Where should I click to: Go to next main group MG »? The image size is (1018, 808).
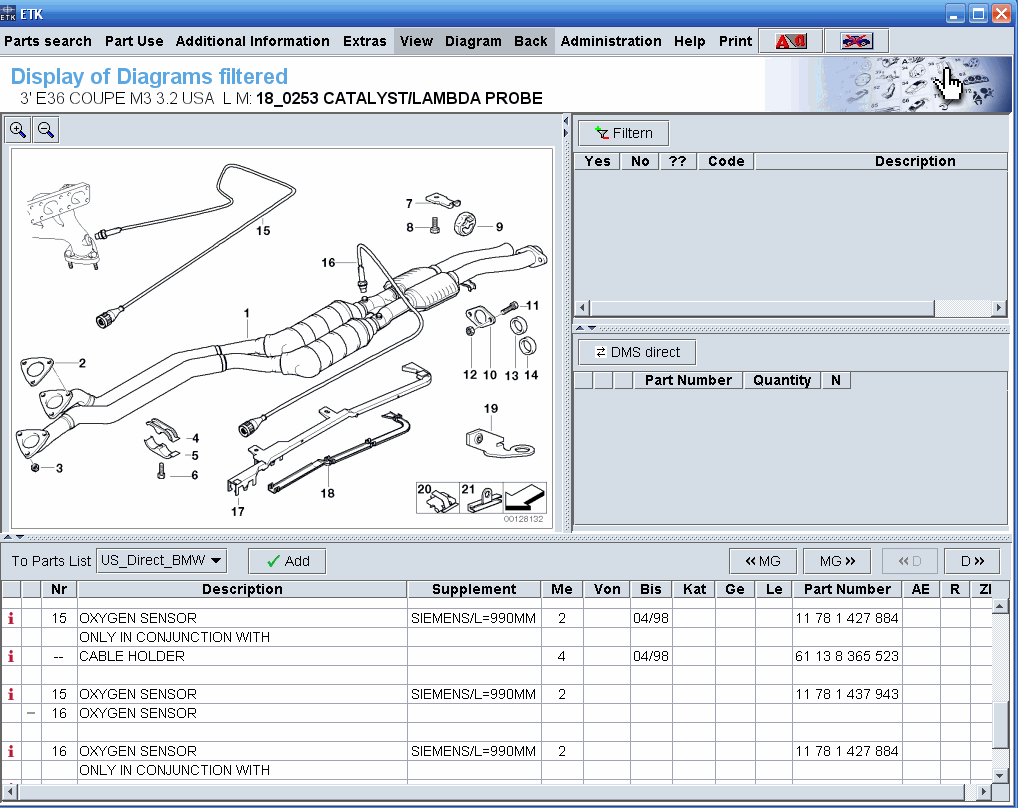tap(837, 561)
